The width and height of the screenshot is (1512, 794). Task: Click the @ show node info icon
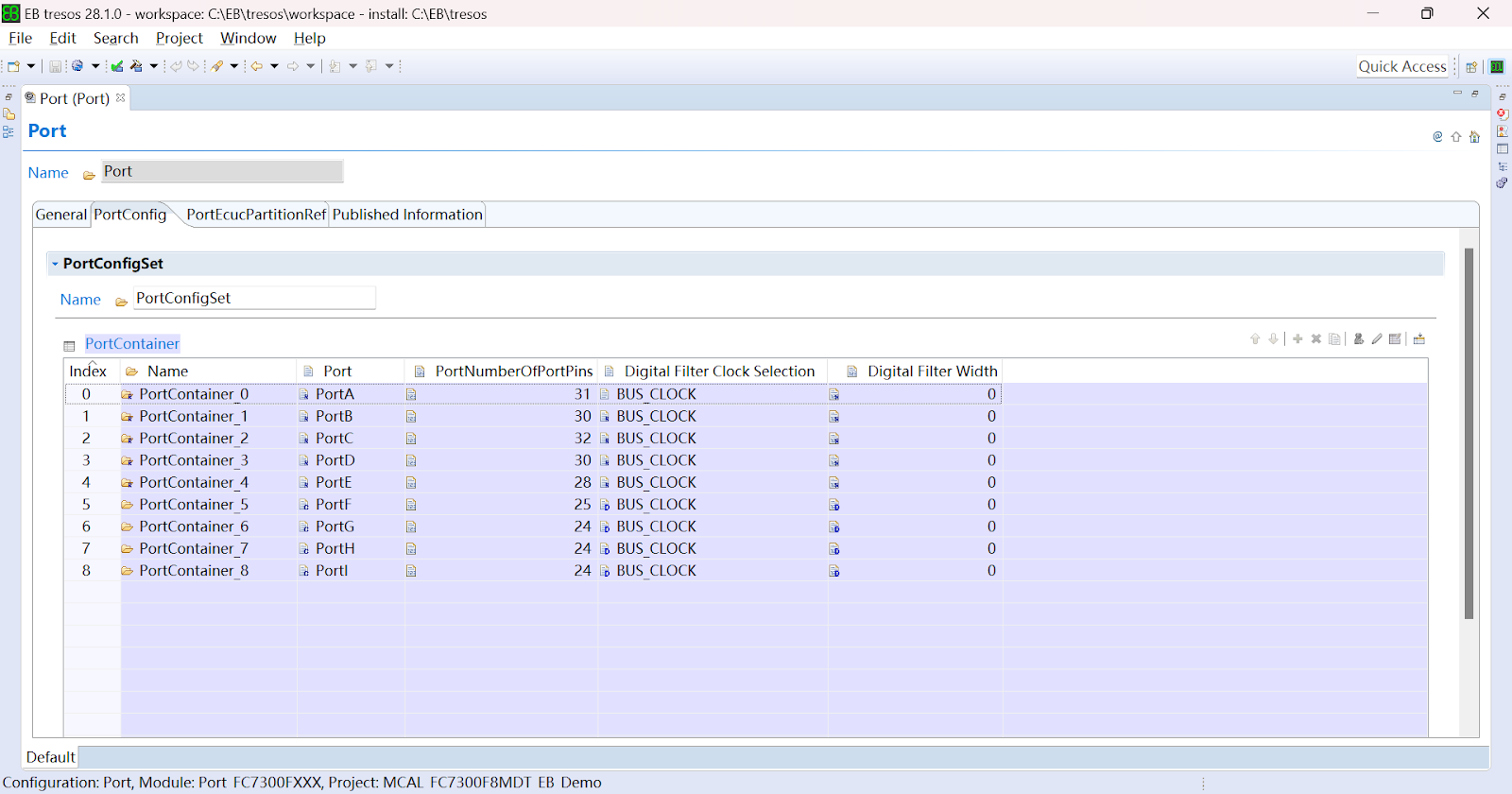(1437, 137)
